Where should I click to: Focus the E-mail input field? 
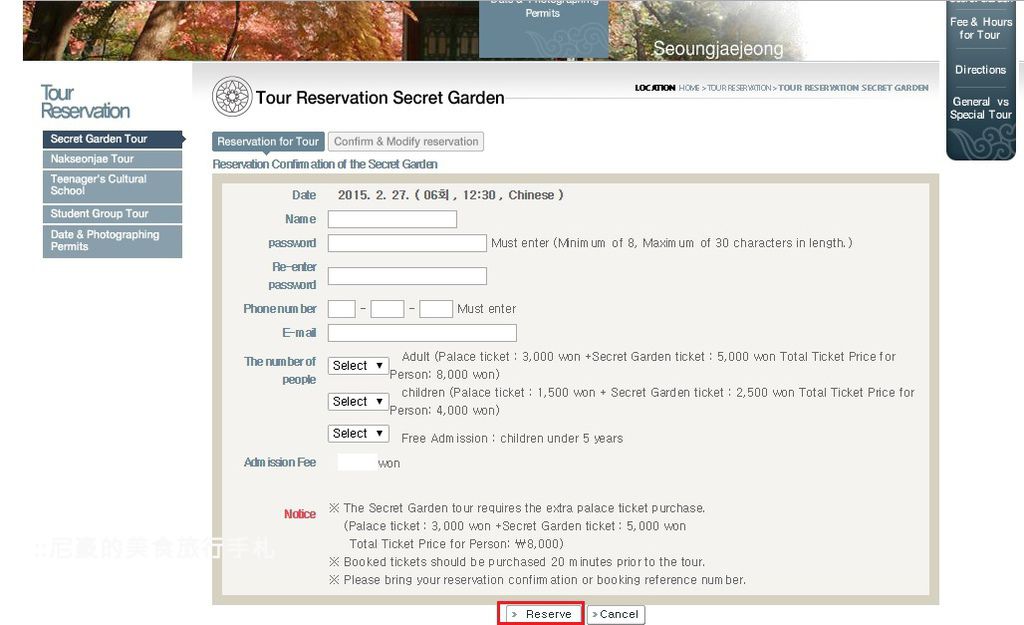(x=422, y=333)
